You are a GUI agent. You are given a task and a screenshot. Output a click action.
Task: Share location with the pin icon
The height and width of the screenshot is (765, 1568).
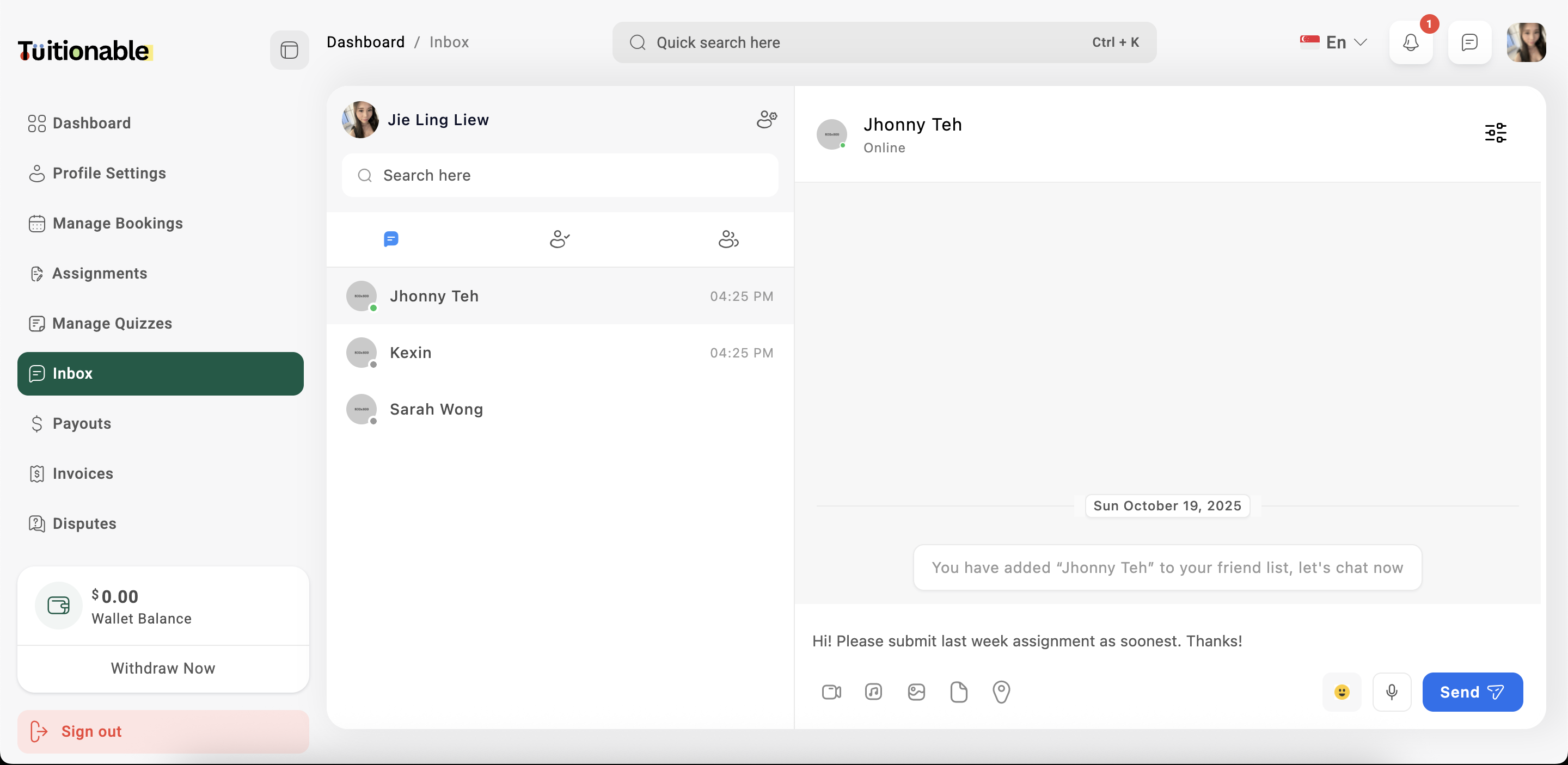click(x=1001, y=692)
